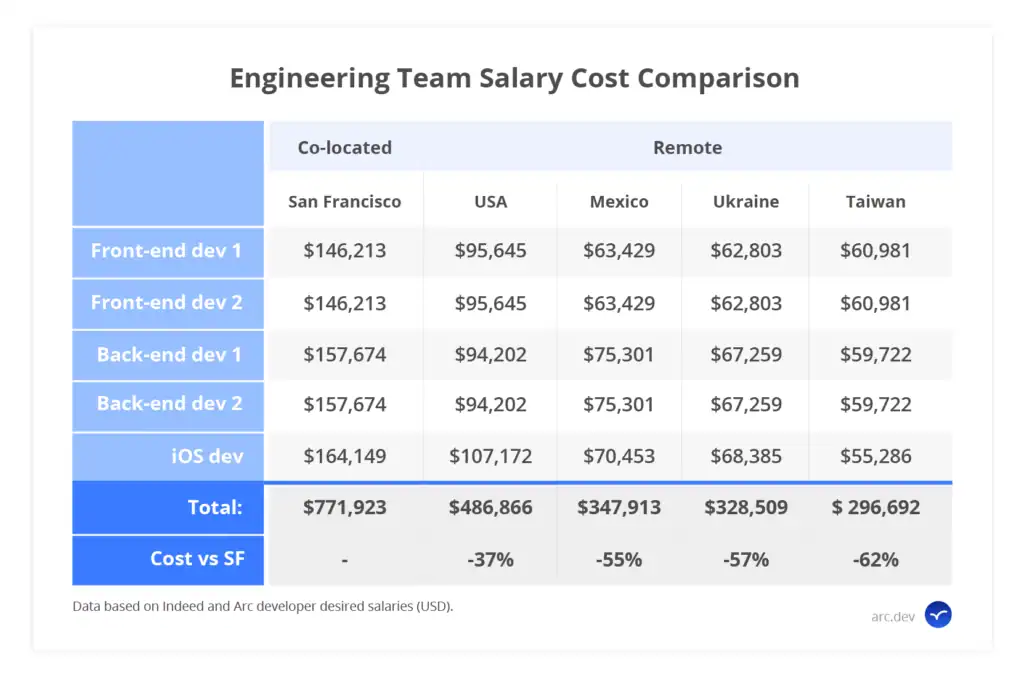The height and width of the screenshot is (678, 1024).
Task: Click the USA -37% cost cell
Action: (490, 560)
